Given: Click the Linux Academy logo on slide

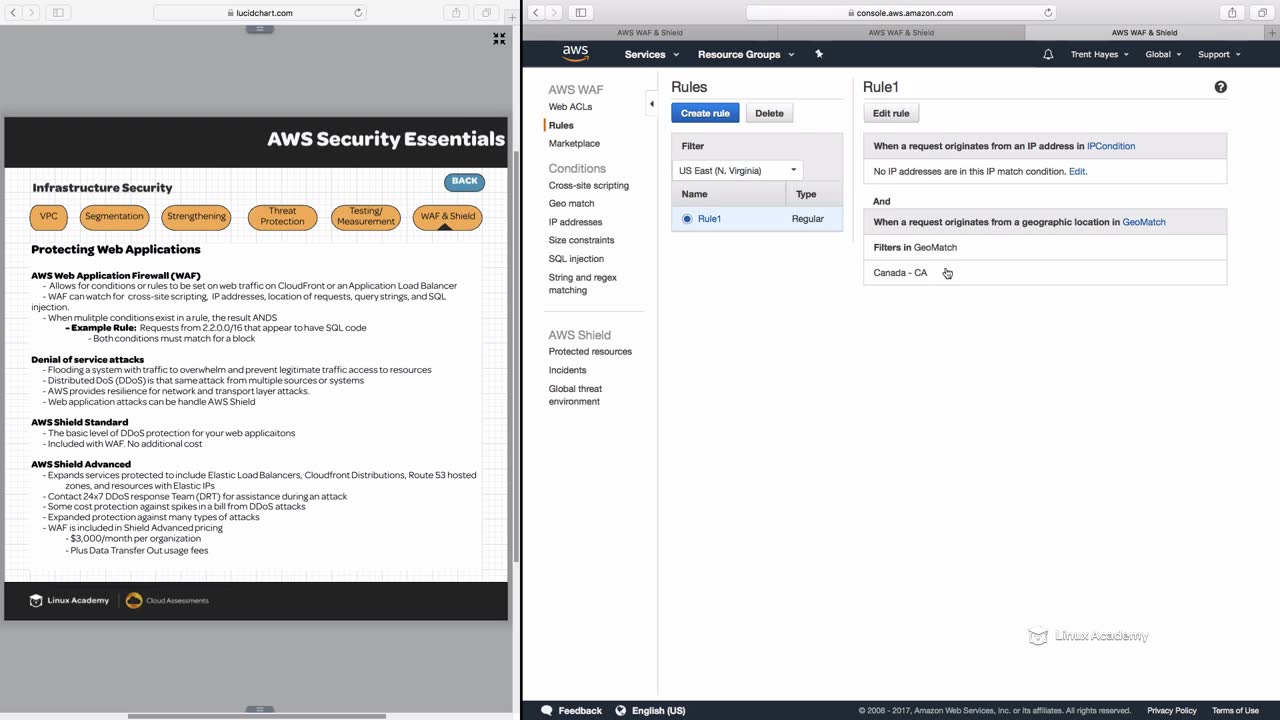Looking at the screenshot, I should (69, 600).
